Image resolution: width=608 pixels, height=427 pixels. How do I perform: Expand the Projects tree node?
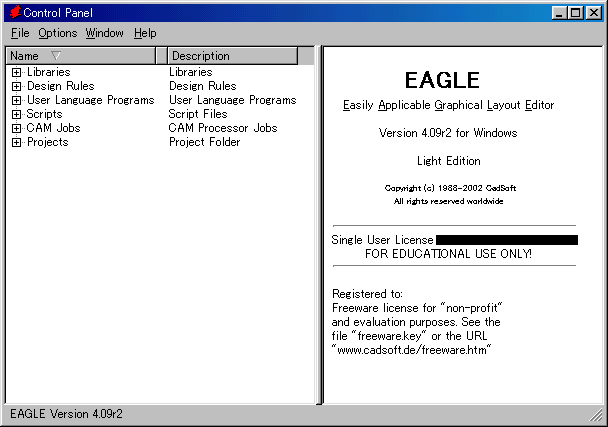click(x=16, y=142)
